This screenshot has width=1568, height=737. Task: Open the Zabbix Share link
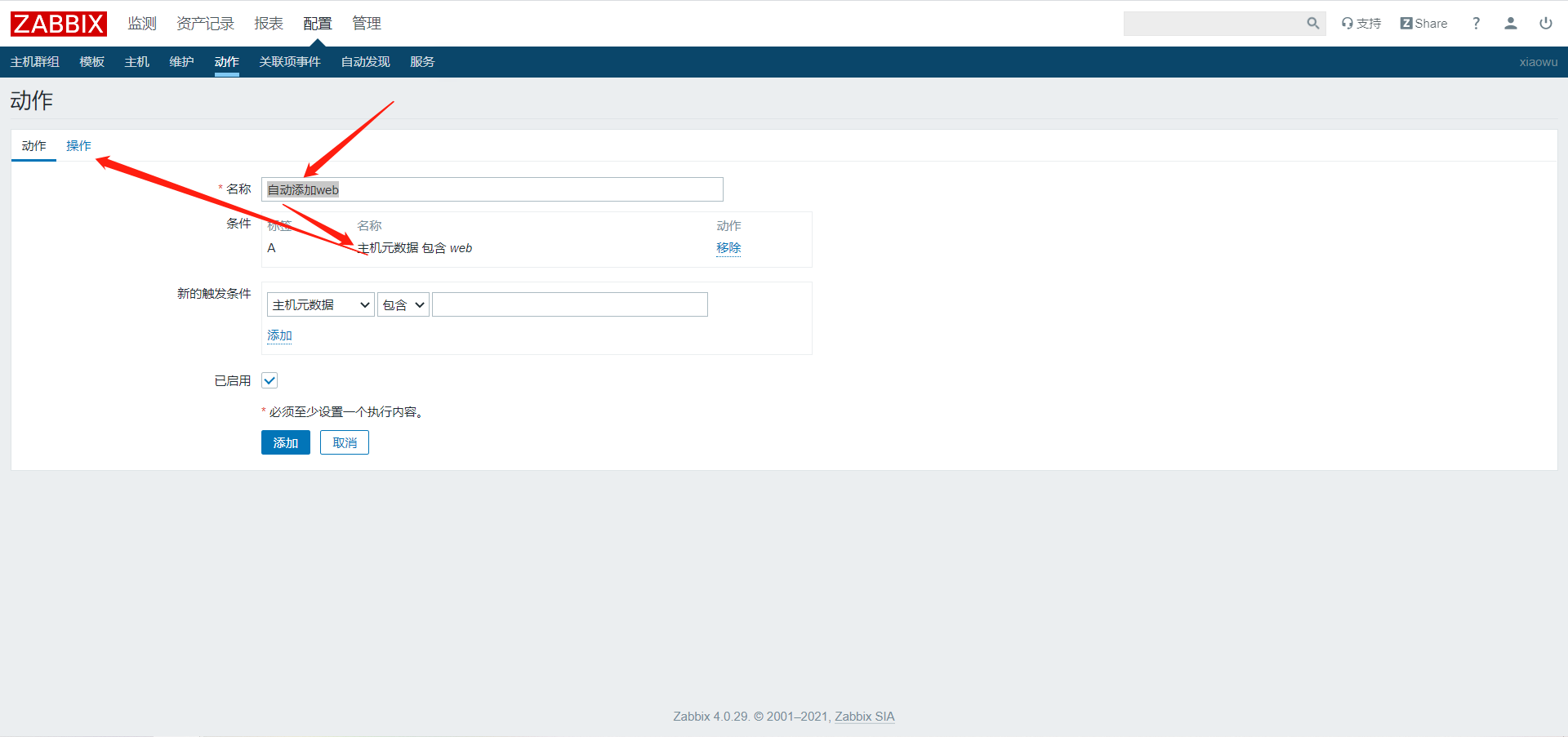[x=1423, y=24]
